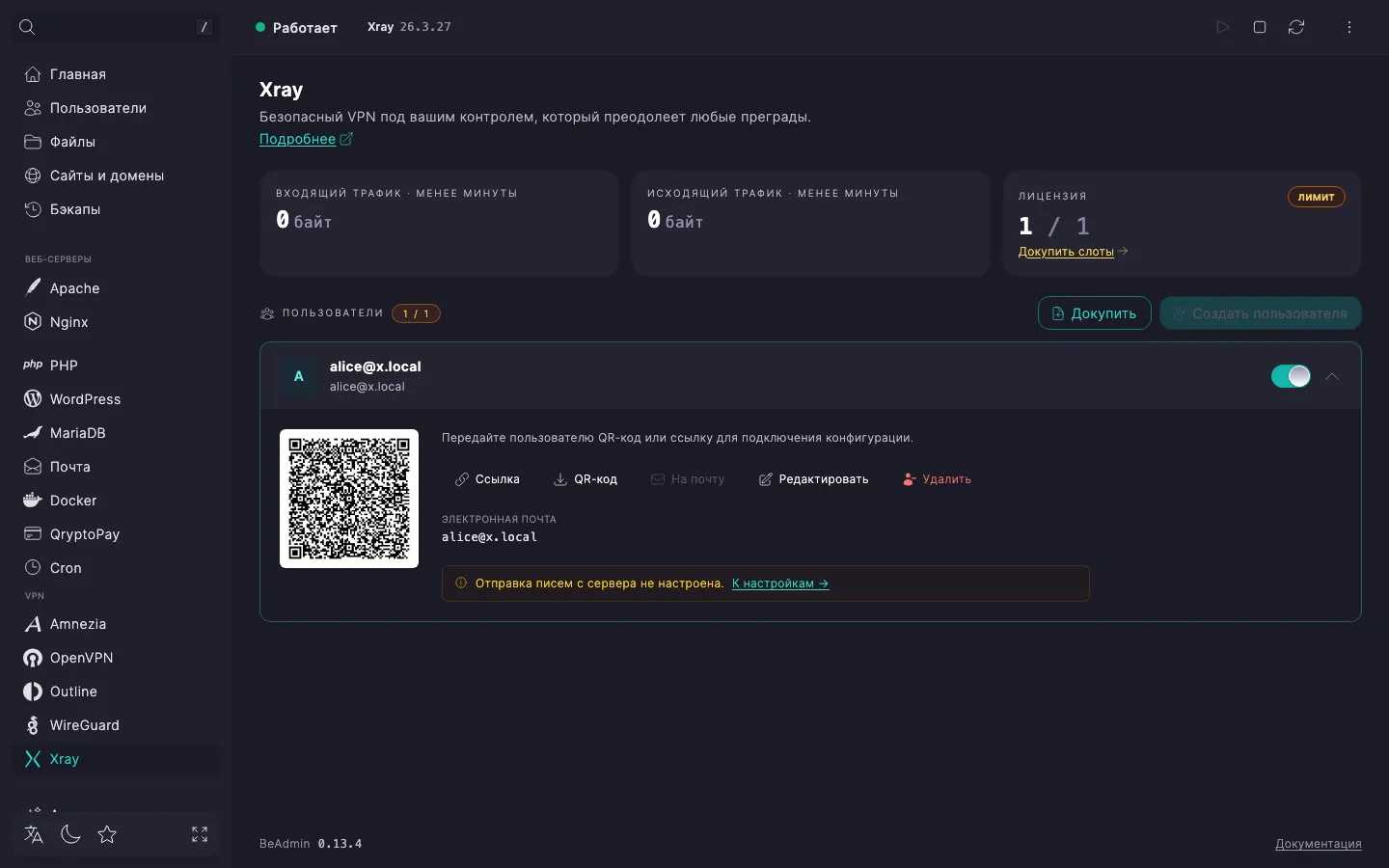Click Работает status indicator
The height and width of the screenshot is (868, 1389).
point(296,27)
